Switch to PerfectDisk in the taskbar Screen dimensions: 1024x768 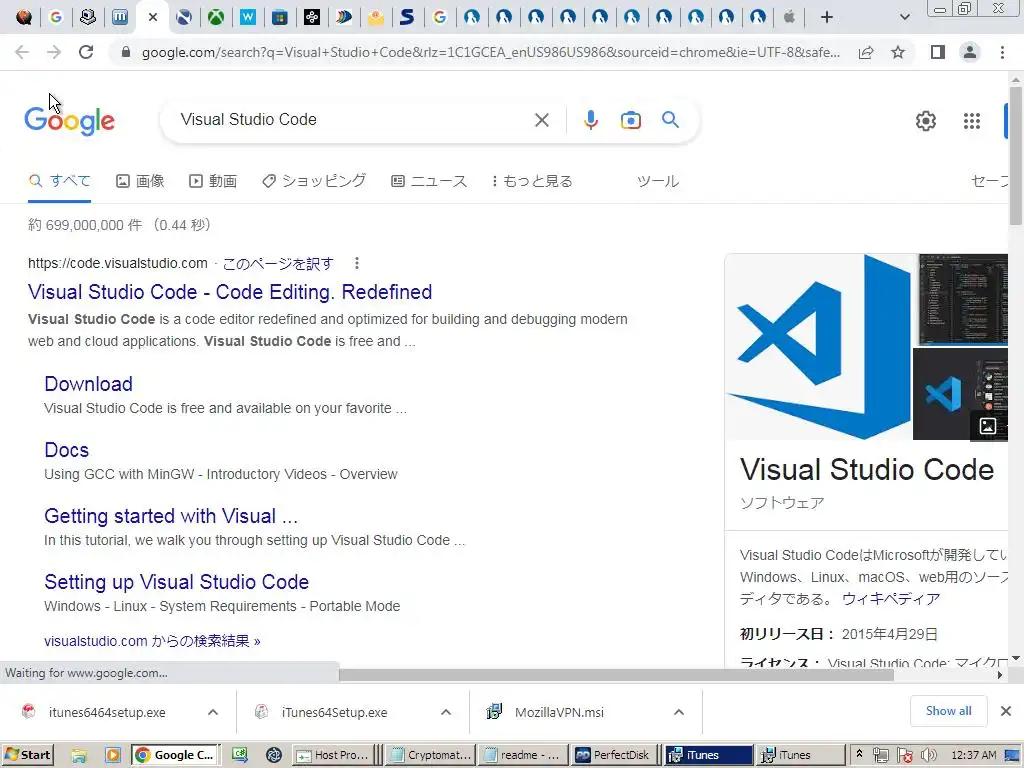(614, 755)
